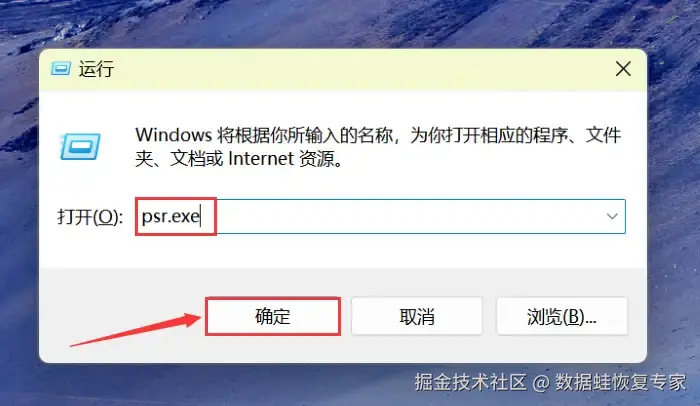Click the description line starting with Windows

click(378, 135)
